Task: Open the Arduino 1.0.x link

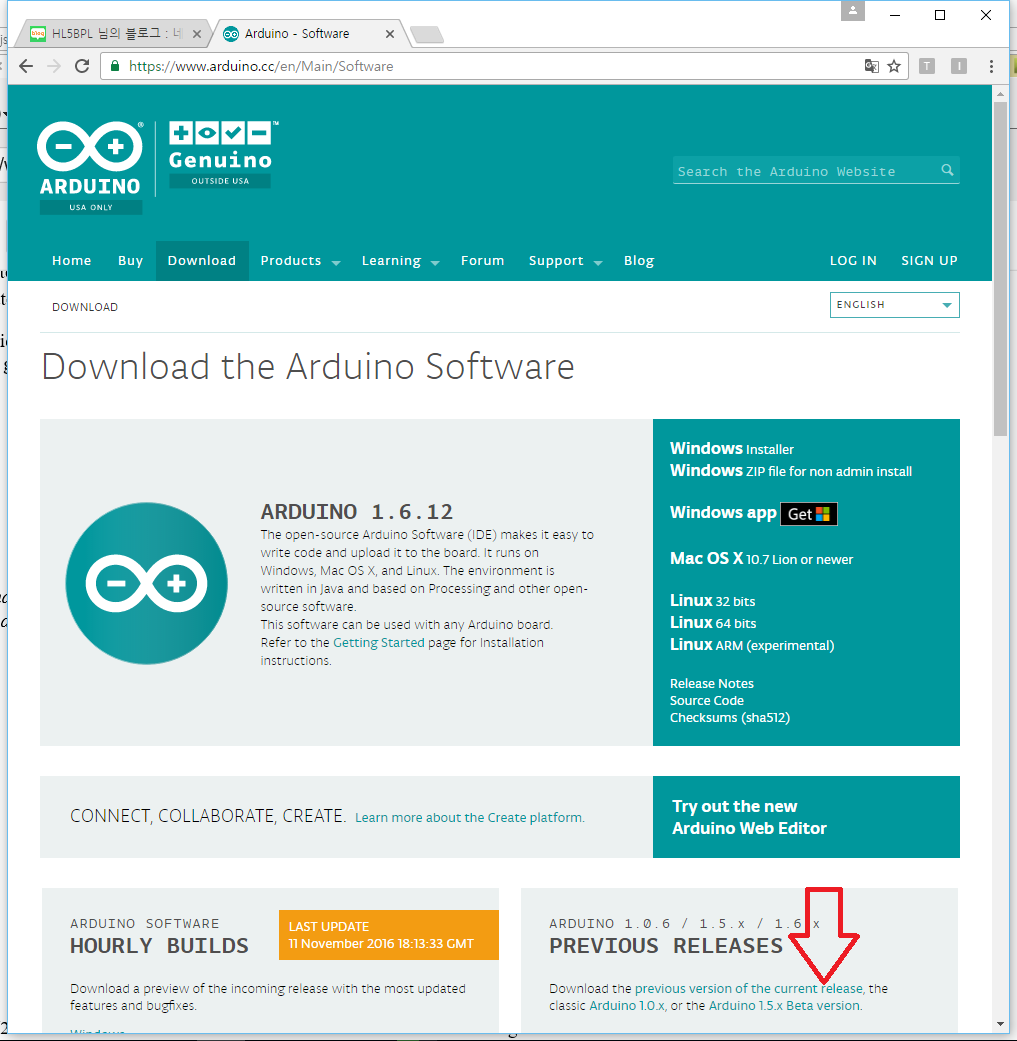Action: tap(627, 1005)
